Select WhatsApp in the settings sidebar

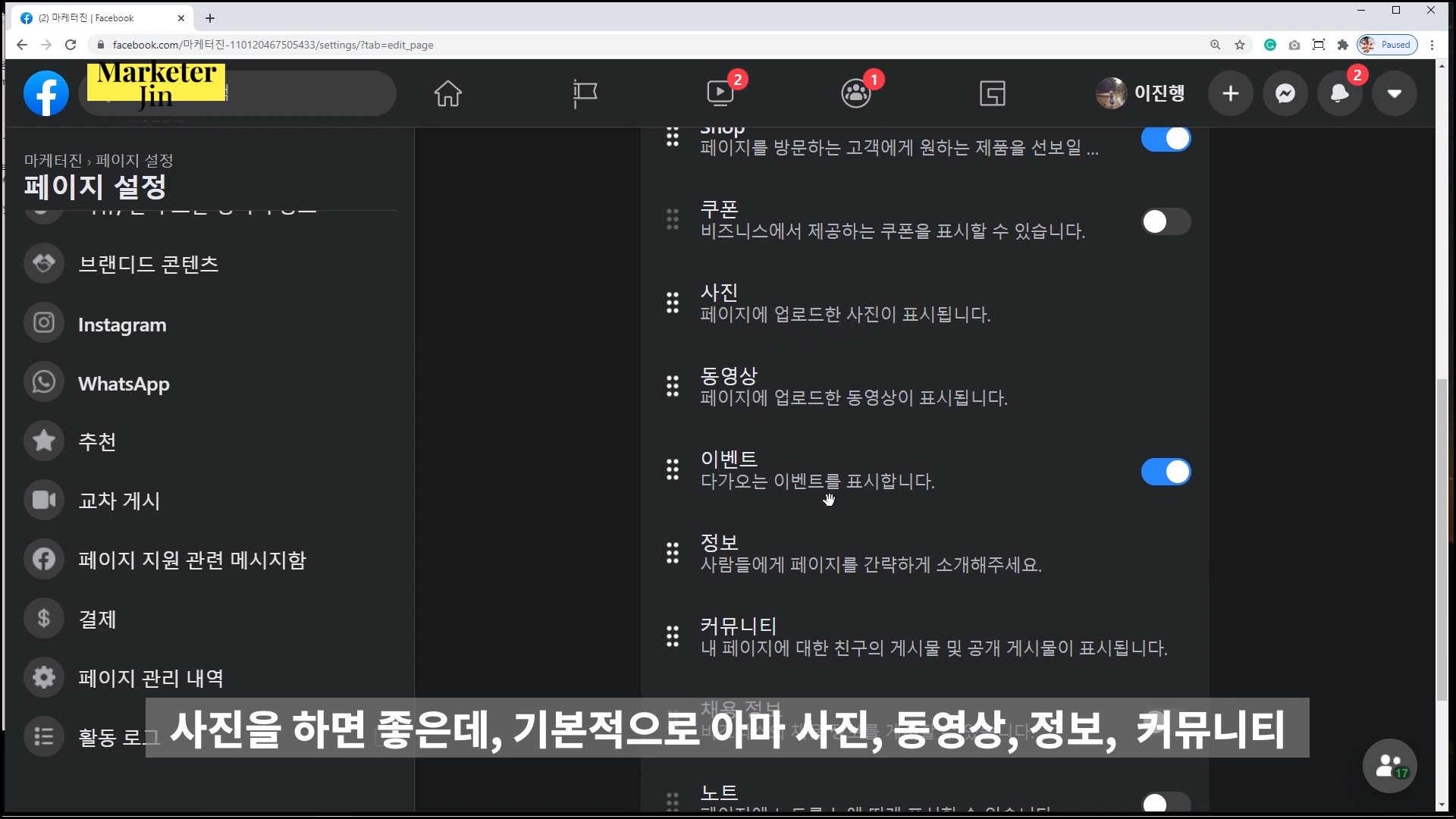124,384
